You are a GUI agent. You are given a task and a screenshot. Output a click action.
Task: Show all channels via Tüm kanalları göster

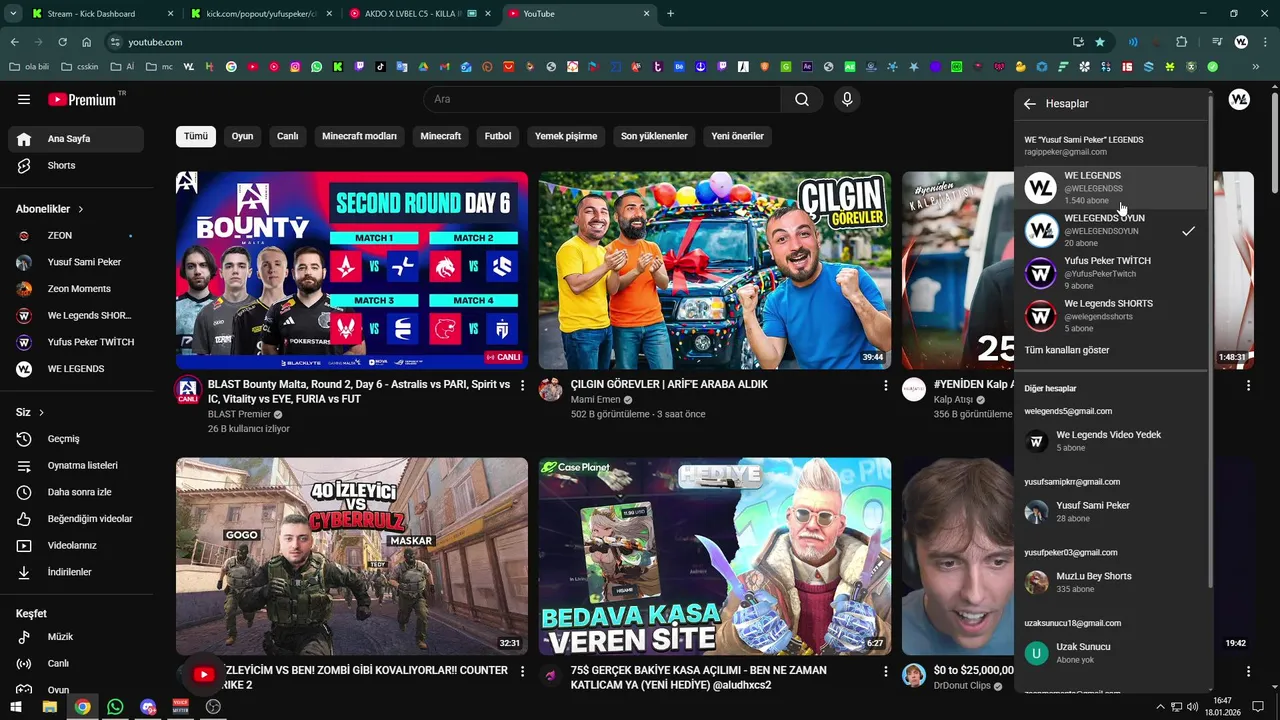pyautogui.click(x=1067, y=351)
